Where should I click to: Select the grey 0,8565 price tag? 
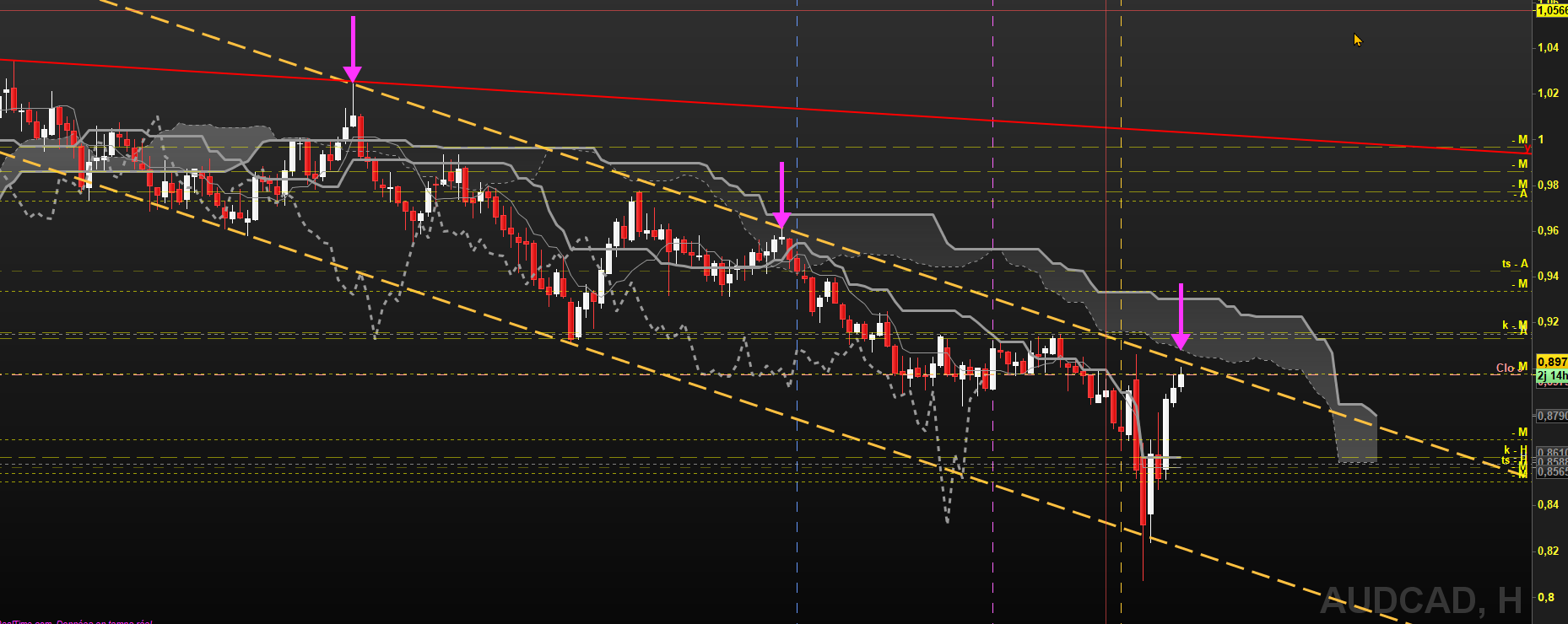1552,472
